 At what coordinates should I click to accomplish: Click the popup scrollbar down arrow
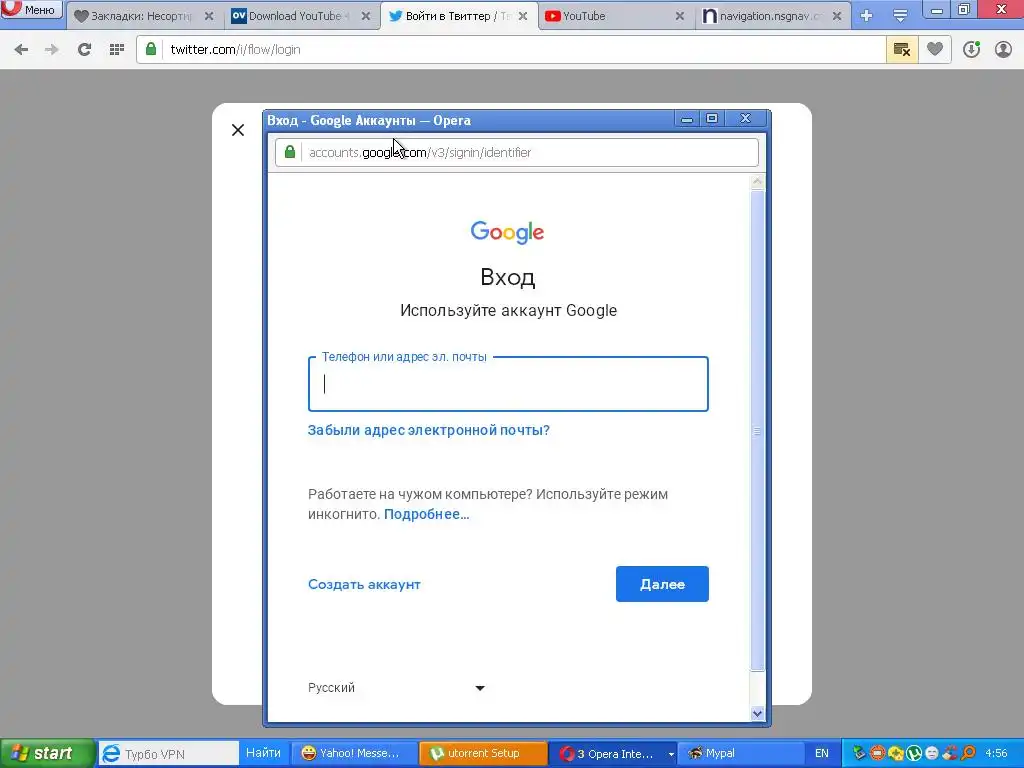tap(758, 713)
